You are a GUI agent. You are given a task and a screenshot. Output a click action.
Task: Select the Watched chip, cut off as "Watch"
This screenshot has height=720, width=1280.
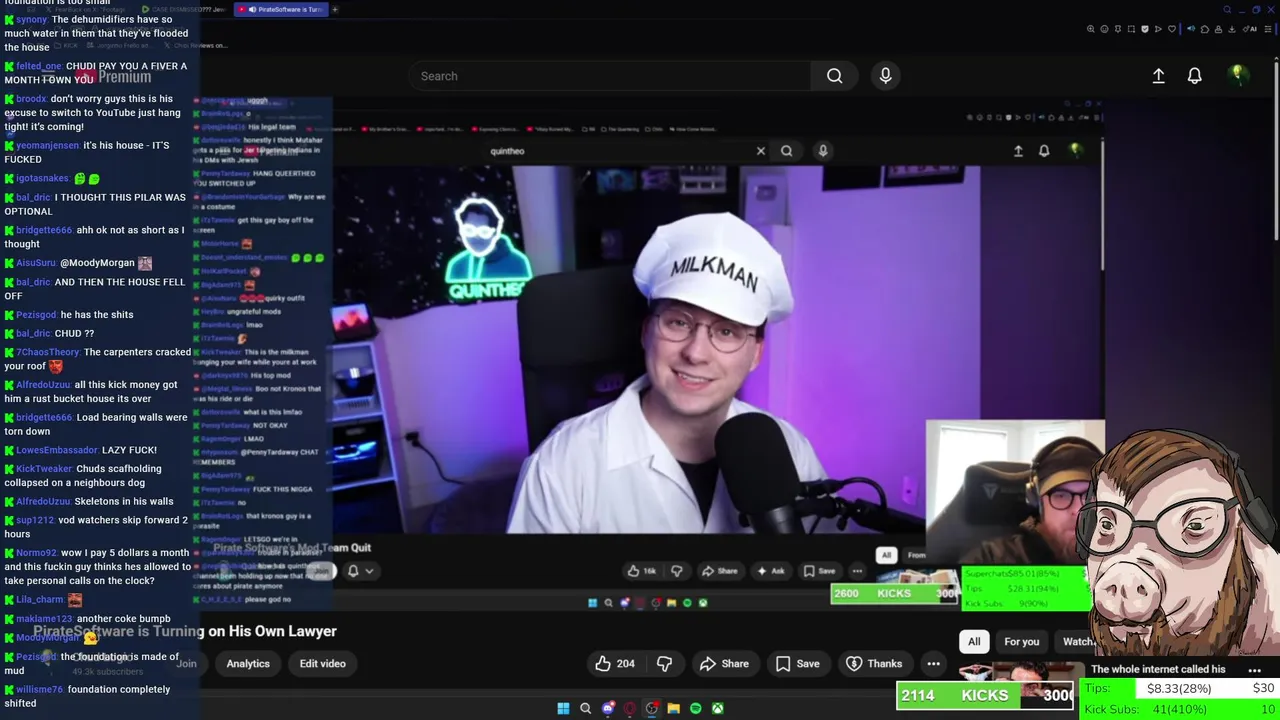pos(1077,641)
